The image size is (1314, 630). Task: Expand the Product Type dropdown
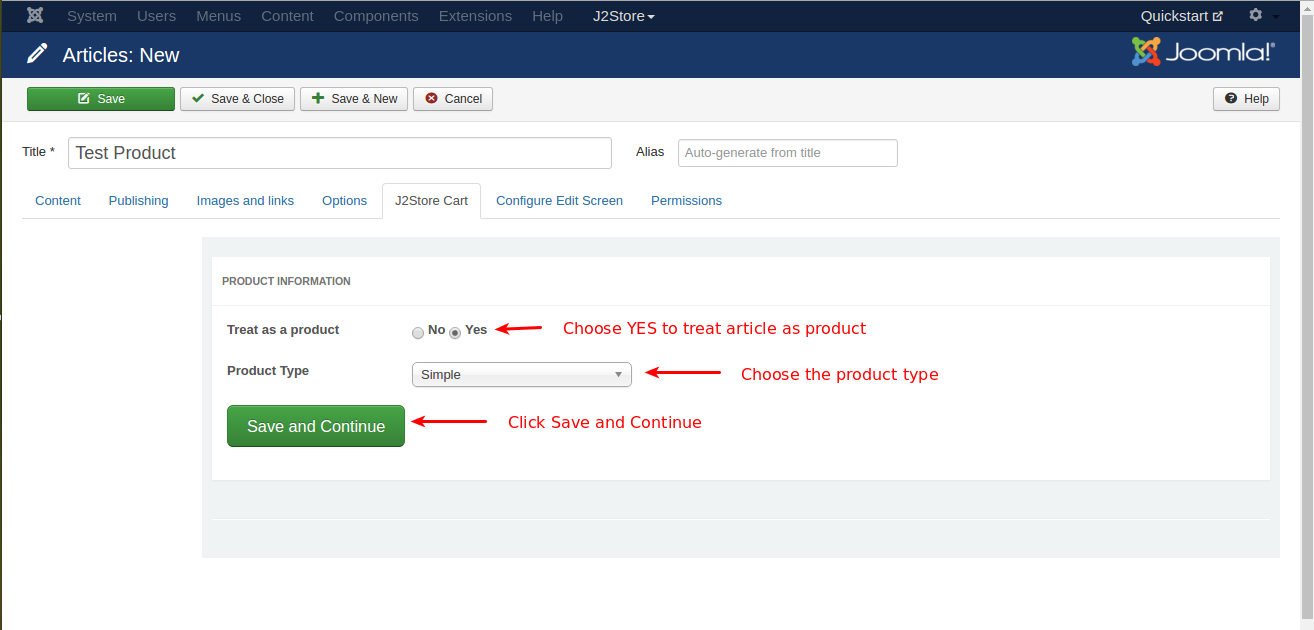[x=521, y=375]
